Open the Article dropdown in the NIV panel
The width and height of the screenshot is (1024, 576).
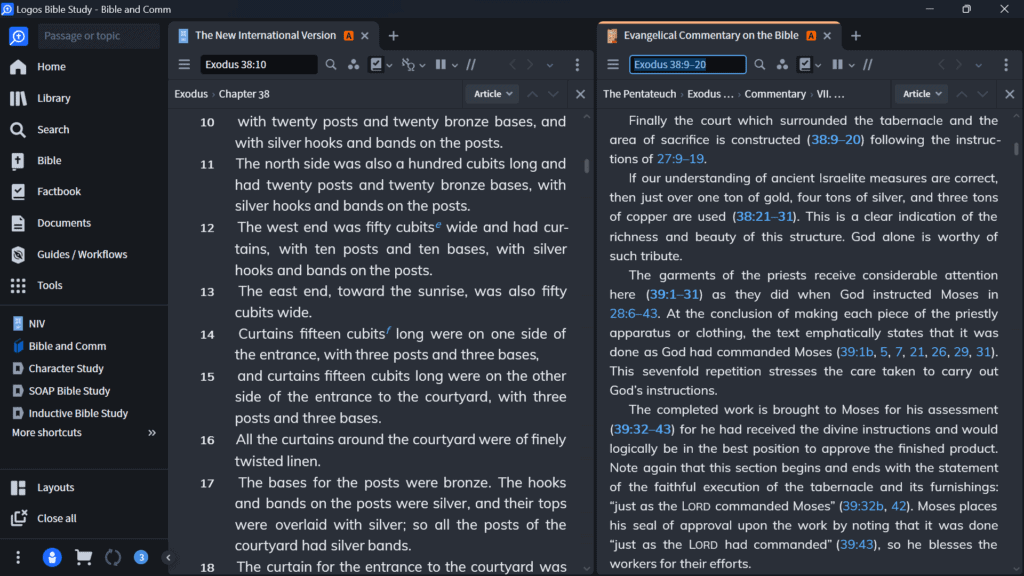coord(491,93)
